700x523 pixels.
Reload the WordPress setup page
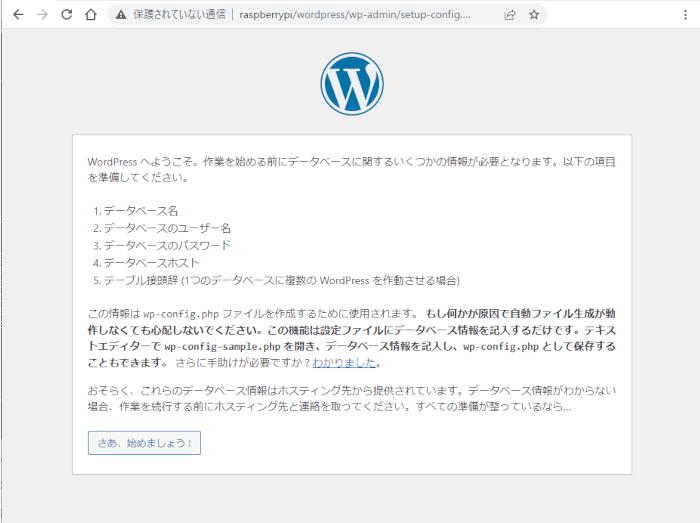click(x=67, y=15)
